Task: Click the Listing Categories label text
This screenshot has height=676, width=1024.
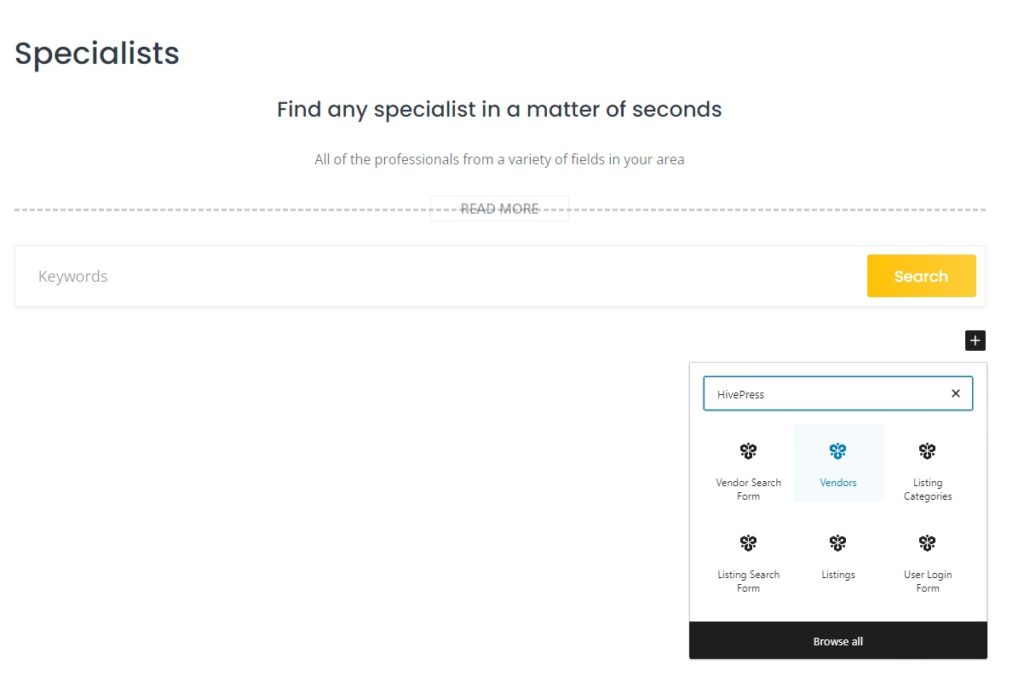Action: [927, 489]
